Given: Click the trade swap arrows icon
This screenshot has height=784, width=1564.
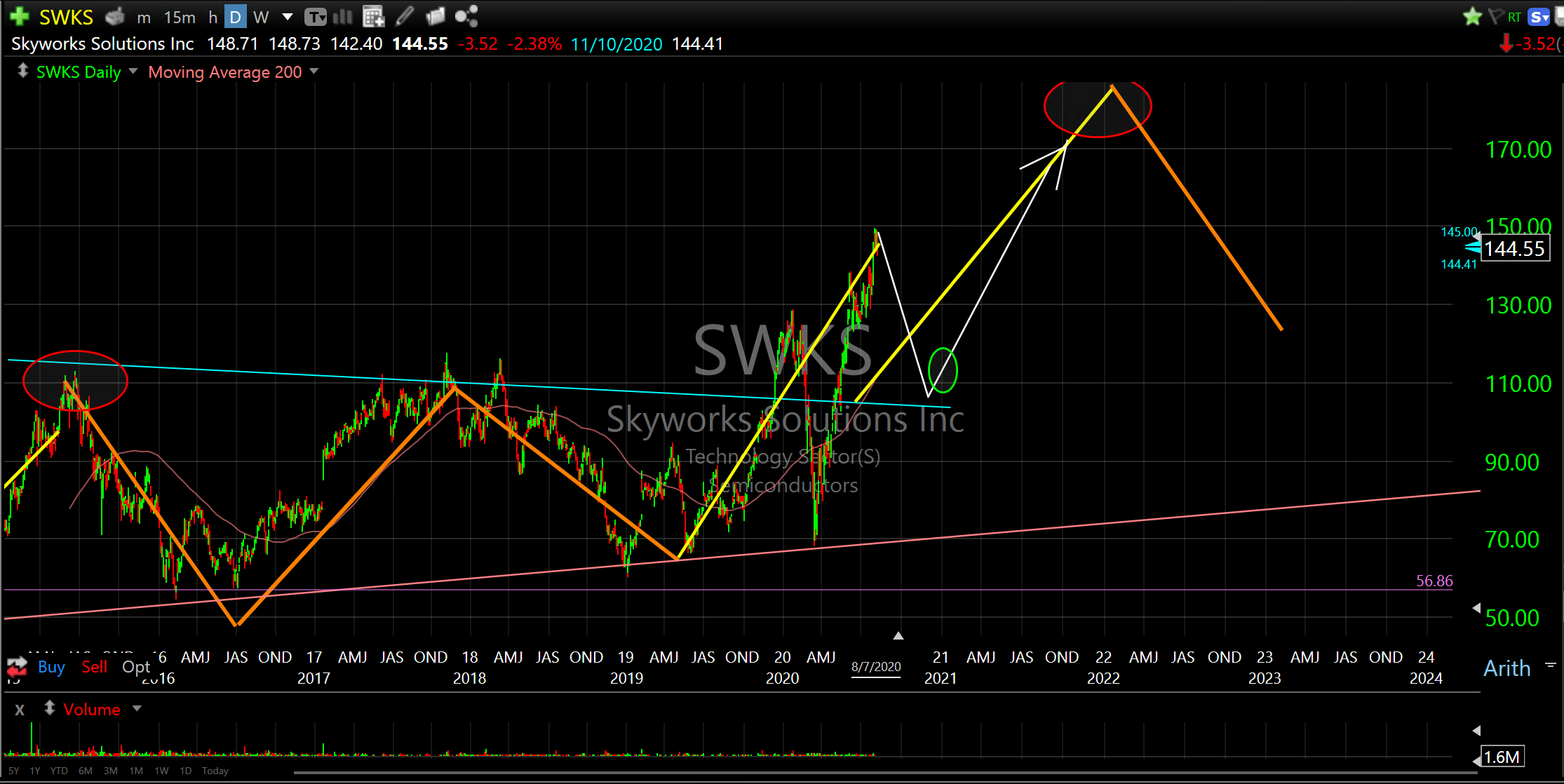Looking at the screenshot, I should (x=17, y=666).
